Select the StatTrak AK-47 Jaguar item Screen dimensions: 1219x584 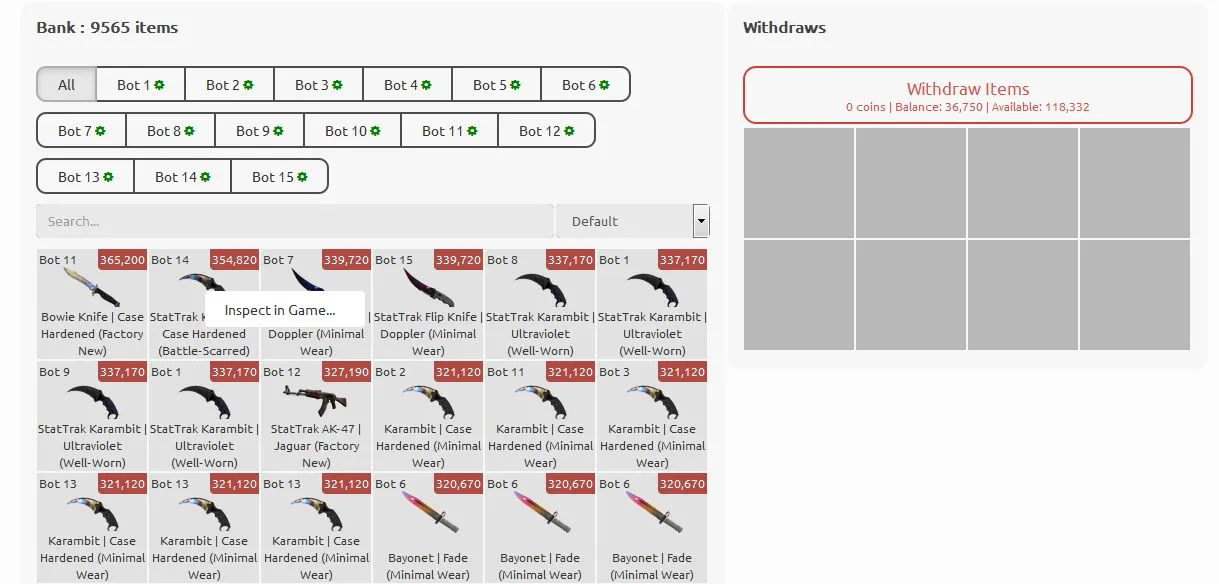(x=316, y=416)
